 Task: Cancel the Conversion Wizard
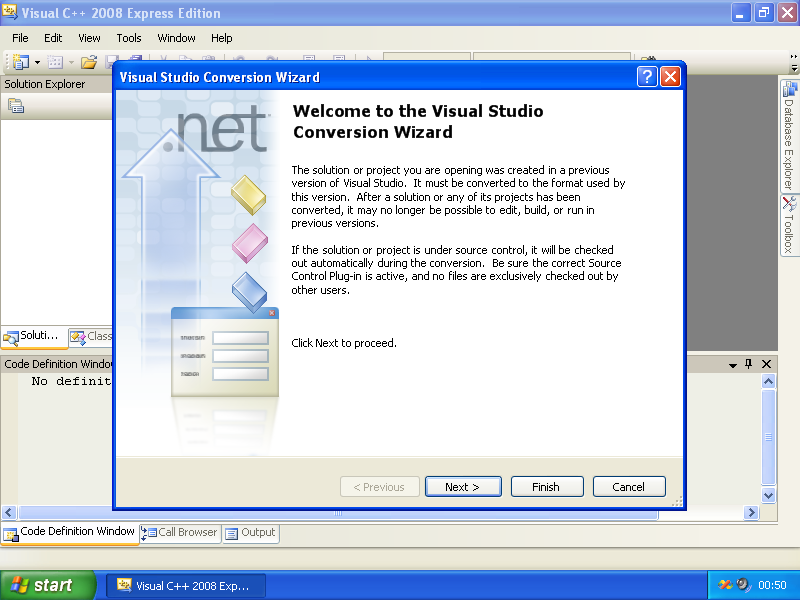tap(629, 487)
